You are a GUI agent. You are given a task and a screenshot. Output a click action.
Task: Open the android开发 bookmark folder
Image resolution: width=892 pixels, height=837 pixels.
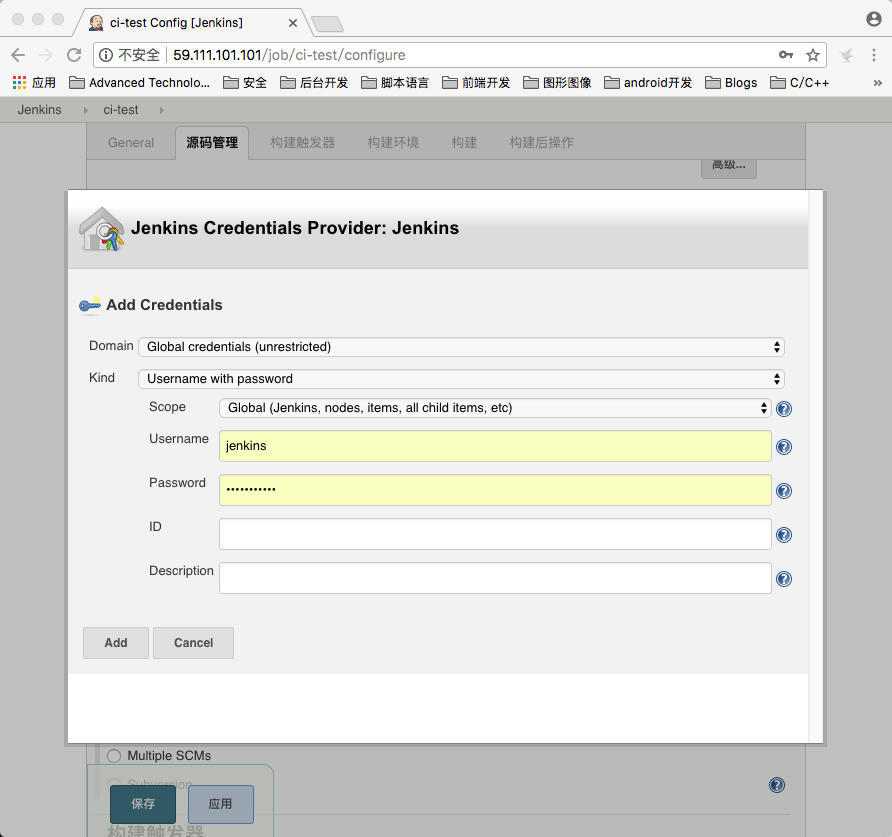click(x=648, y=83)
